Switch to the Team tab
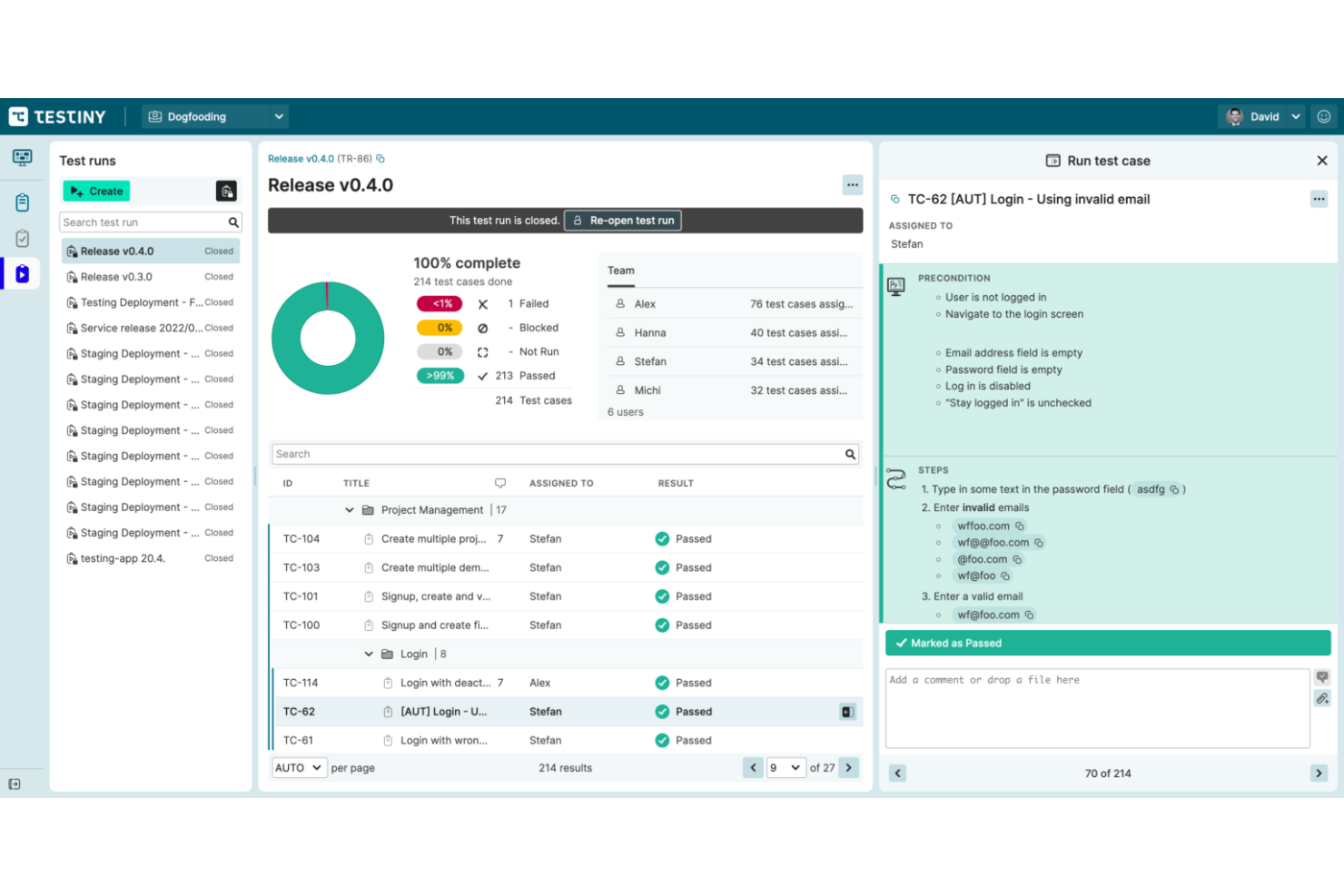This screenshot has width=1344, height=896. (x=620, y=270)
